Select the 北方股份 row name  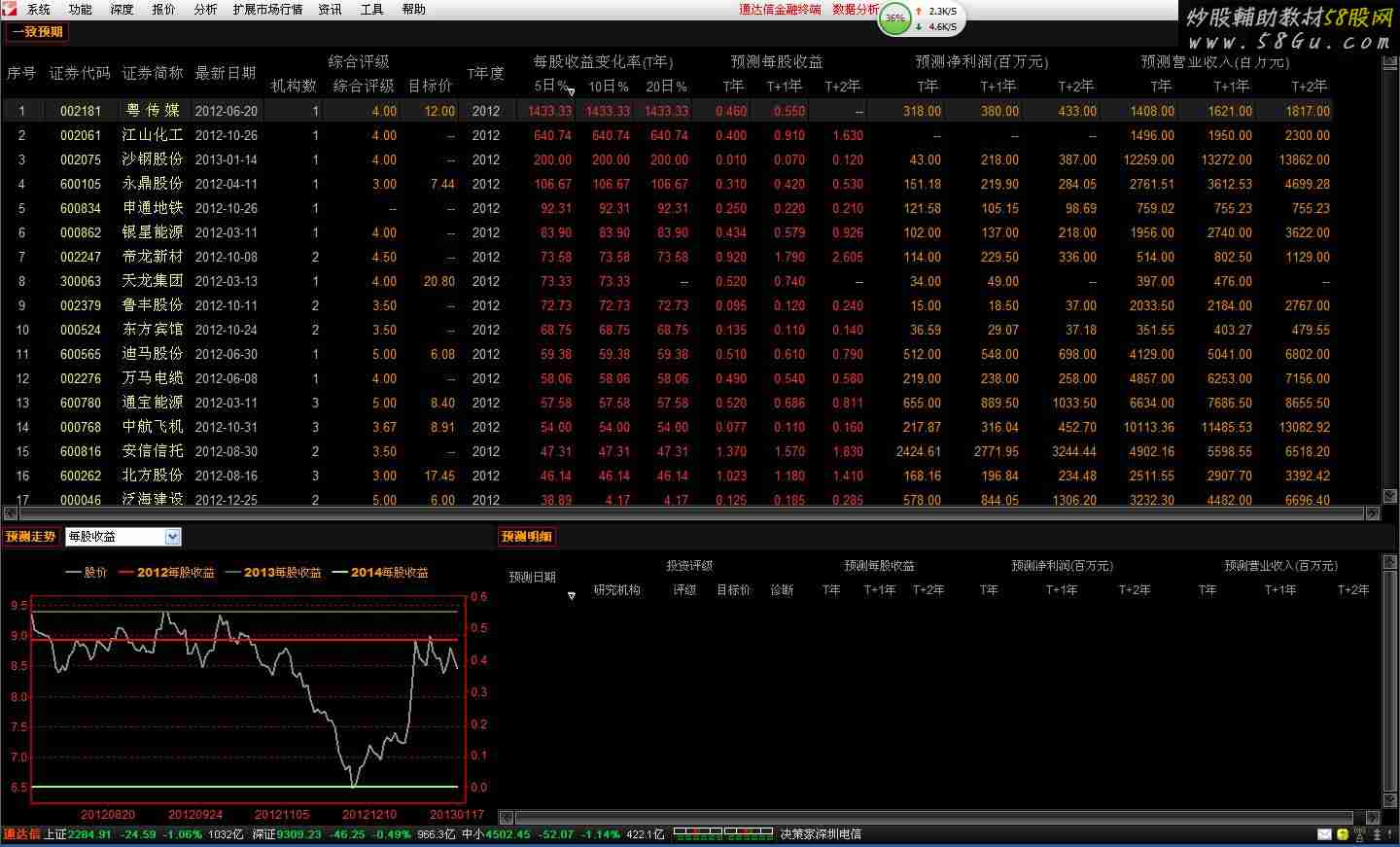153,476
